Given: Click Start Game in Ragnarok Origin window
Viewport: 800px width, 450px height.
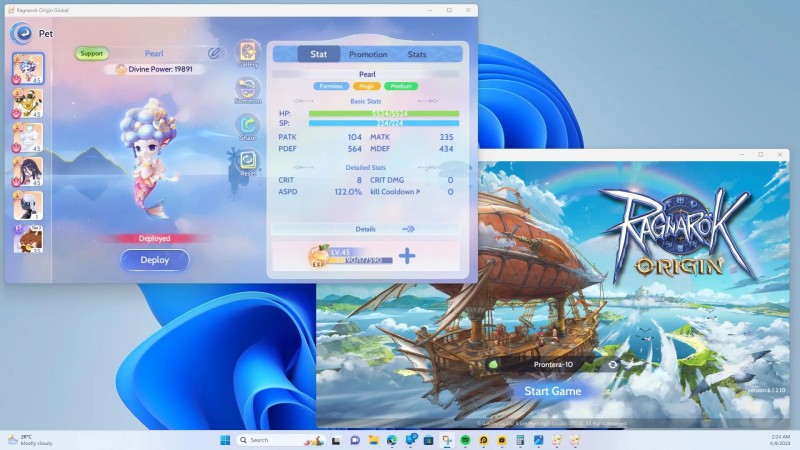Looking at the screenshot, I should click(x=553, y=391).
